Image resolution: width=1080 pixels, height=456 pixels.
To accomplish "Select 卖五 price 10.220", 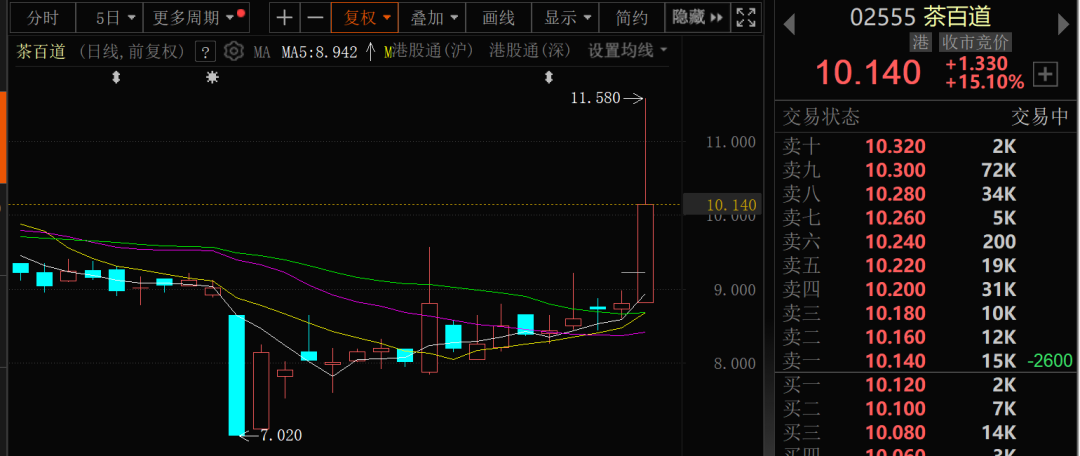I will click(895, 265).
